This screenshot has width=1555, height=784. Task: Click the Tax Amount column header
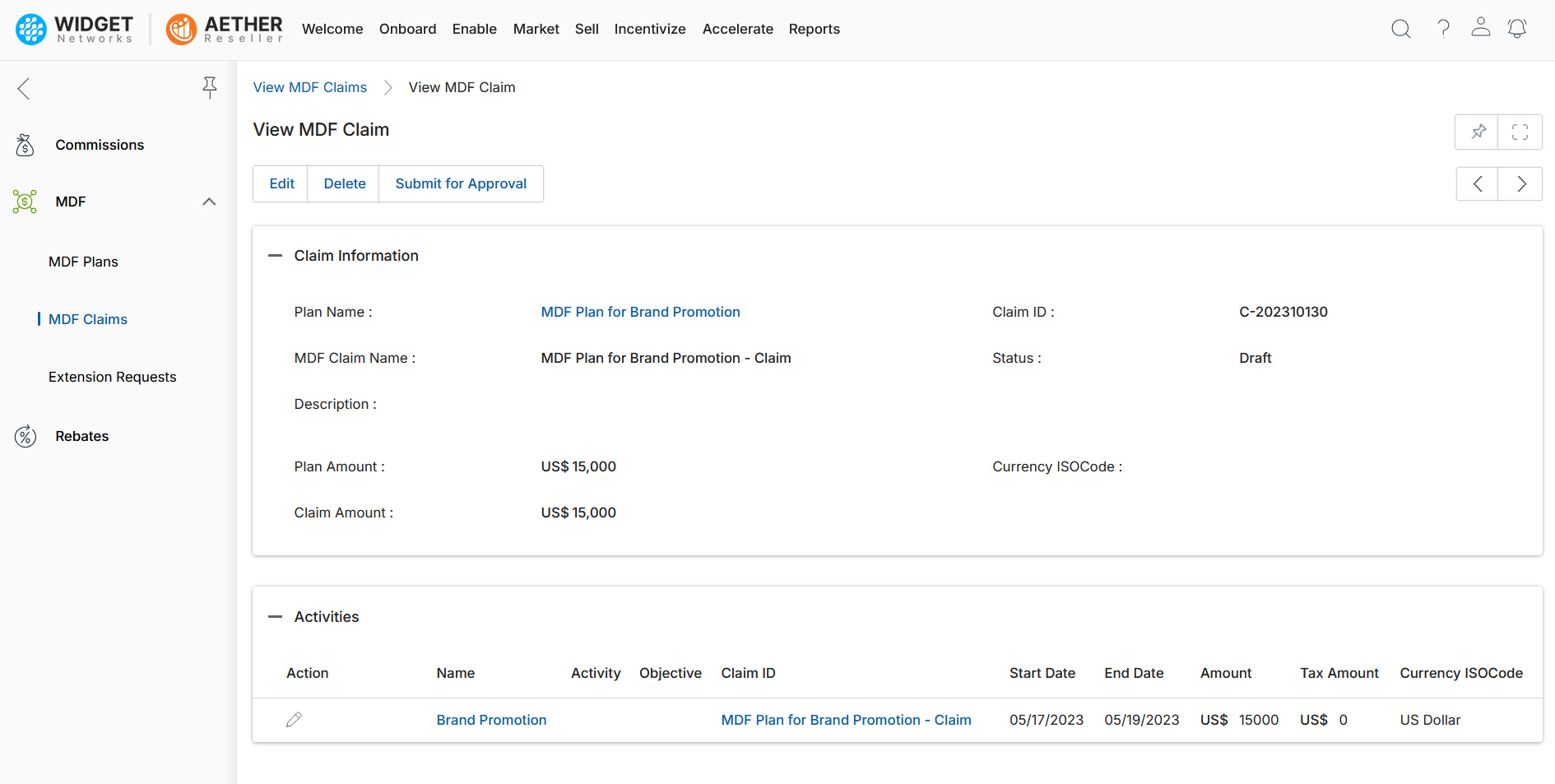click(1339, 673)
